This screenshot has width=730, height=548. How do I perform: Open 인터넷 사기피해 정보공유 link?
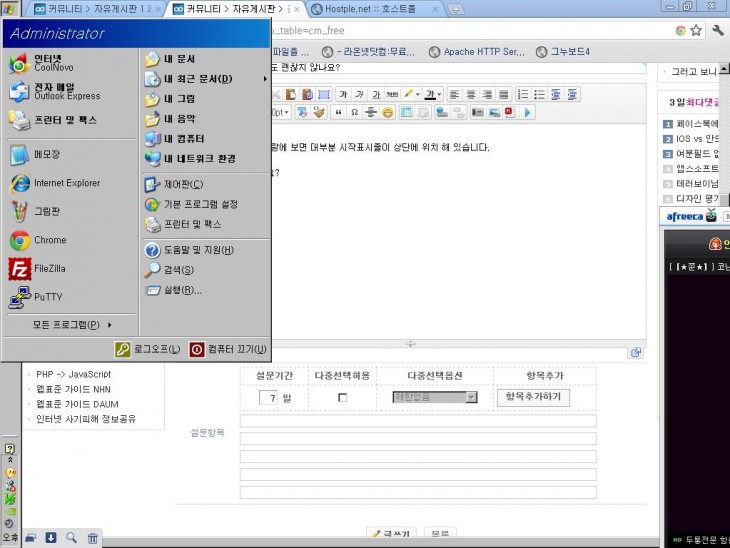(86, 419)
